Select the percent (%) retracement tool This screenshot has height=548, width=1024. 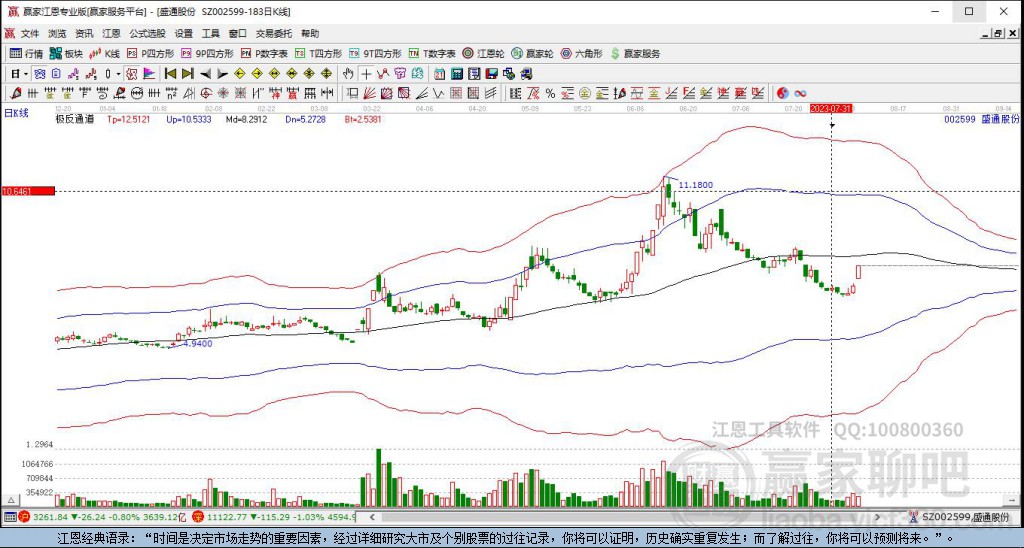pos(551,93)
